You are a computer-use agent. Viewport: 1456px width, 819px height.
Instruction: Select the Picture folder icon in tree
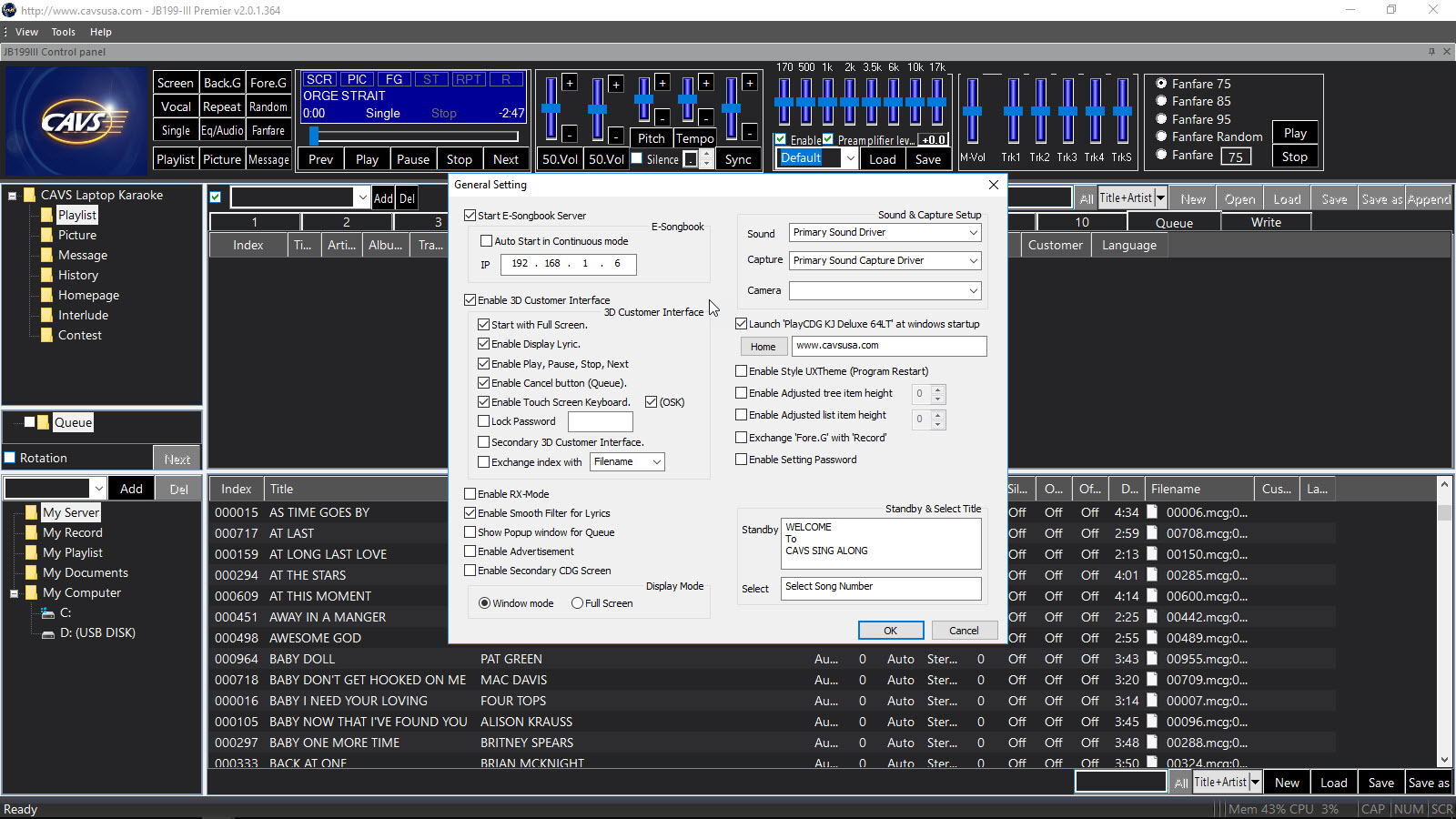coord(46,235)
